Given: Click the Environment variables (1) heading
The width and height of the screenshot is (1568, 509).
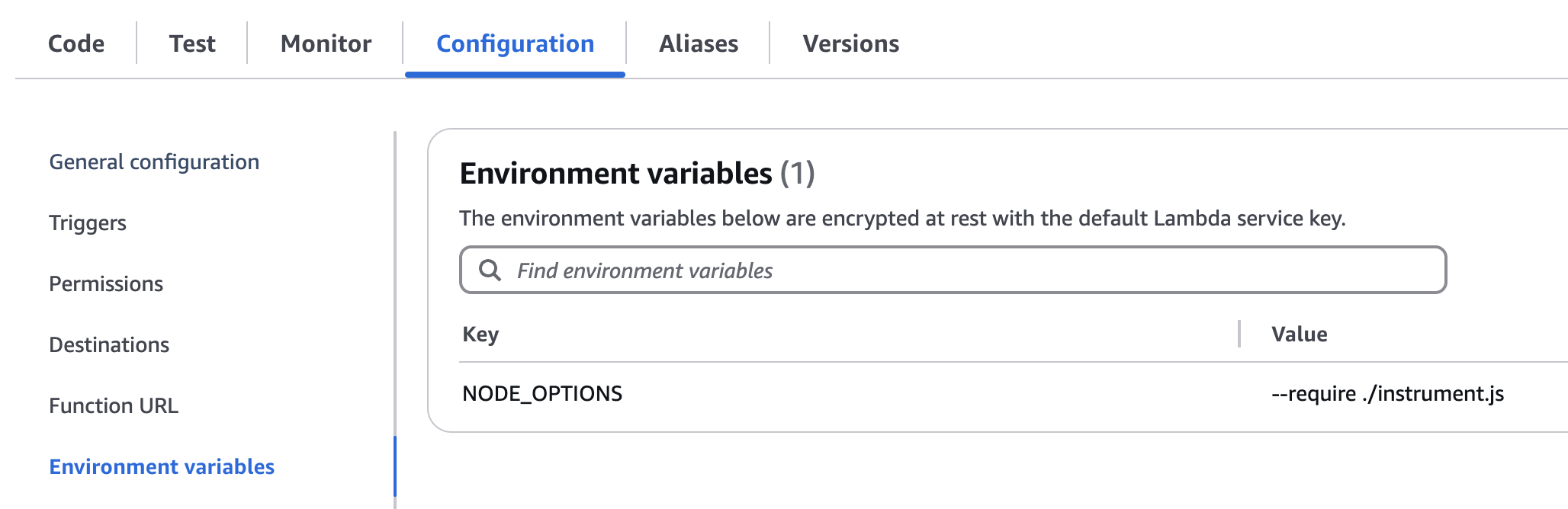Looking at the screenshot, I should tap(637, 174).
